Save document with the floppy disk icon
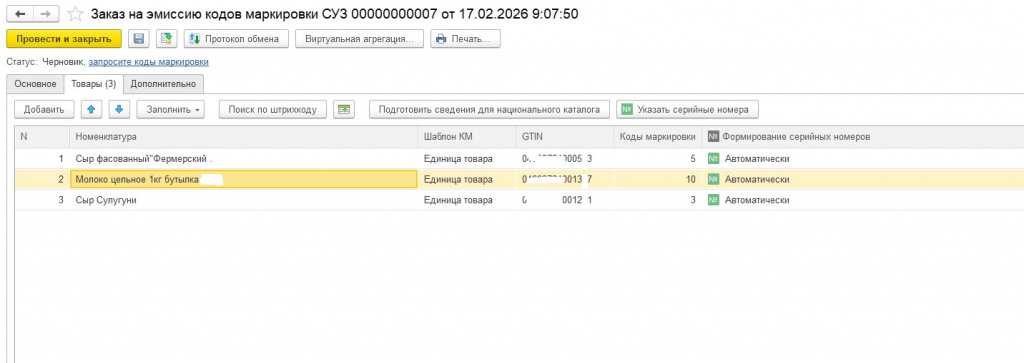This screenshot has height=363, width=1024. coord(138,39)
